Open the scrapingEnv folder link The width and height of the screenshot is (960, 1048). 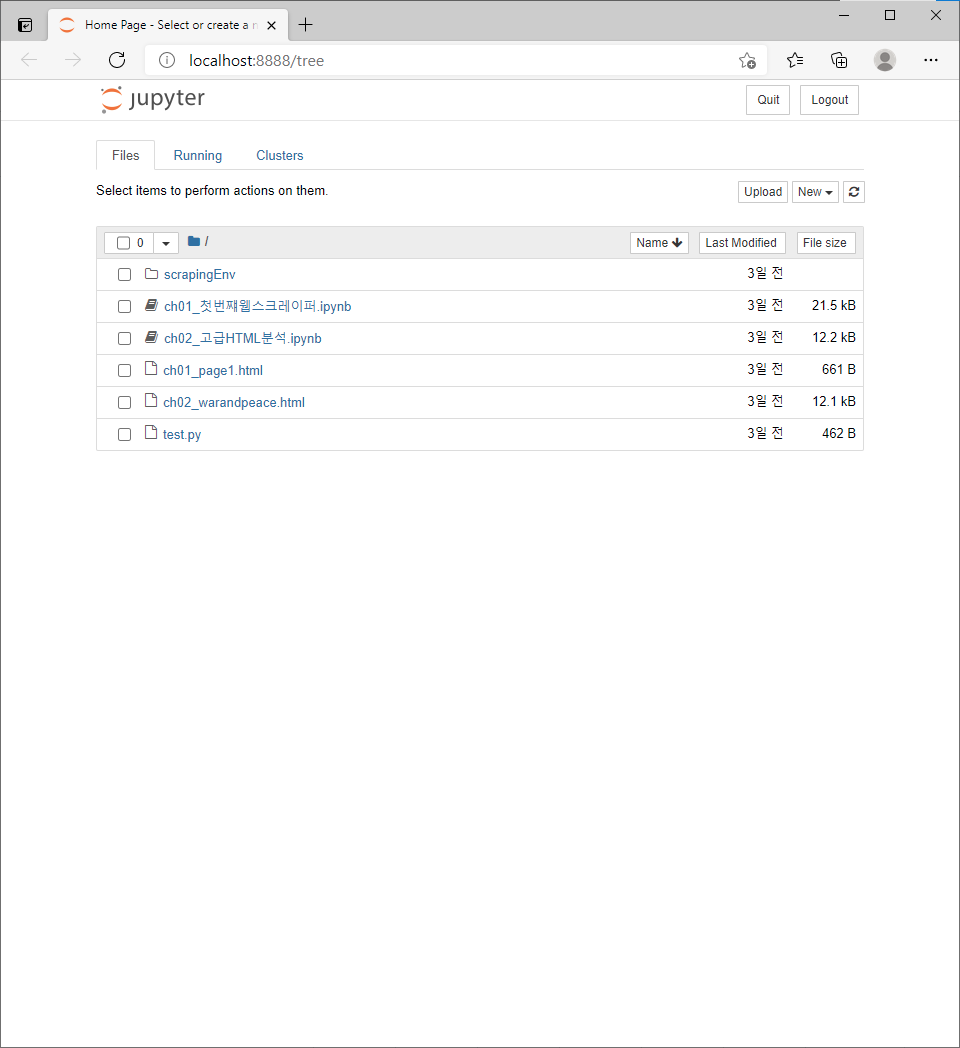click(199, 275)
